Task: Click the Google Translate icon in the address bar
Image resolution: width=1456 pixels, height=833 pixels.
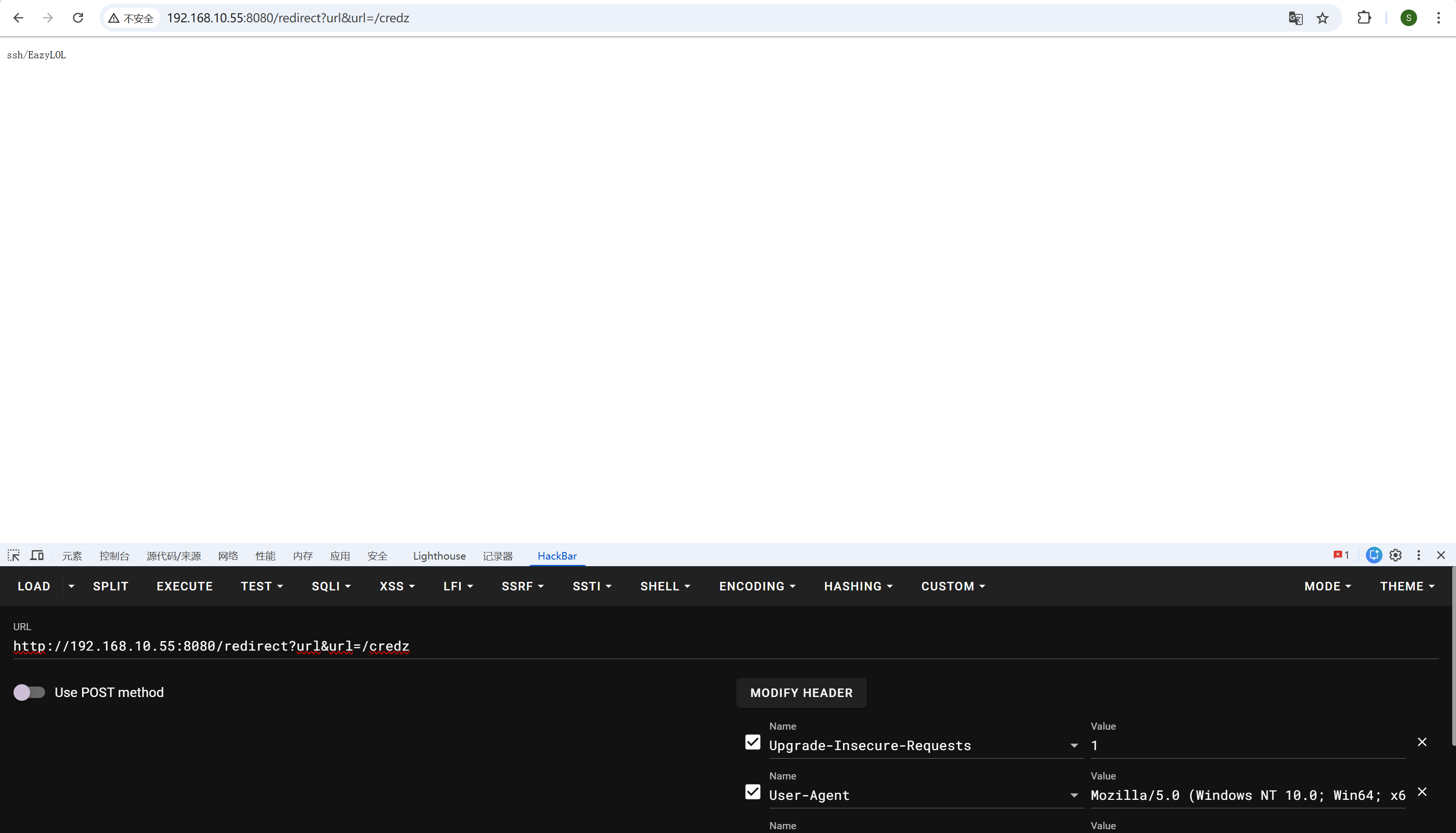Action: point(1295,18)
